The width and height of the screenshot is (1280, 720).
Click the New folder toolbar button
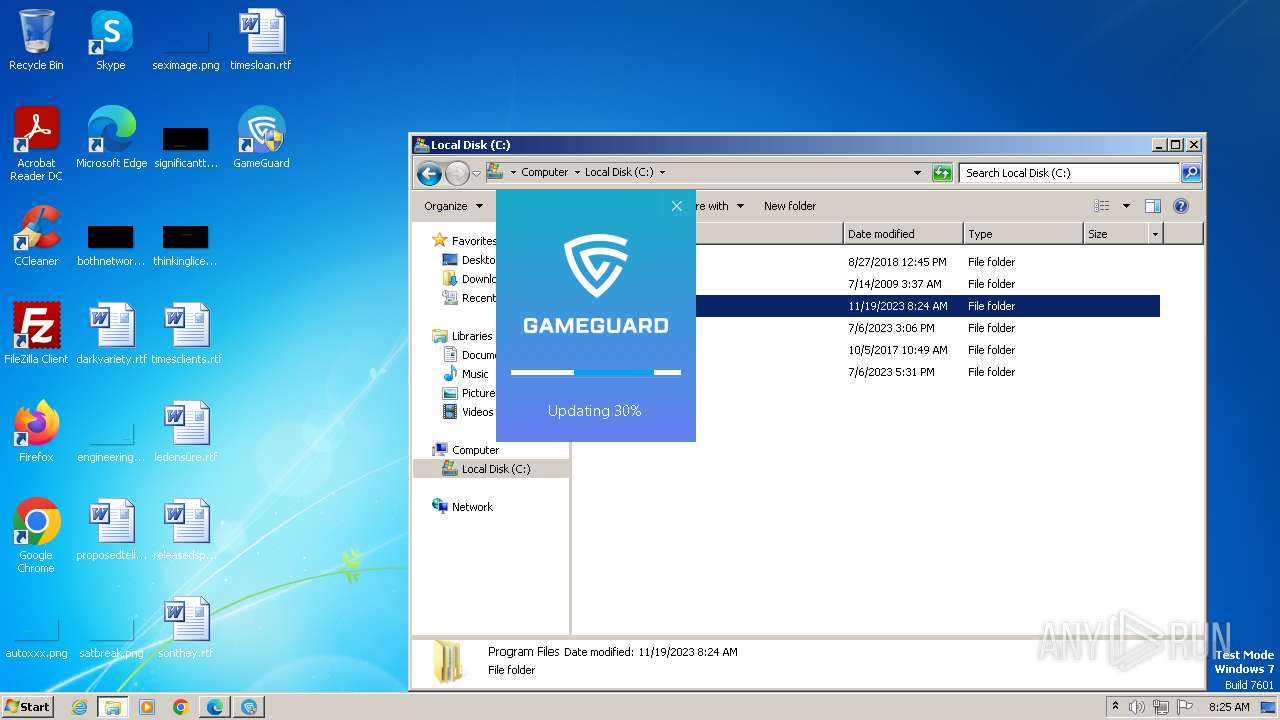(790, 206)
